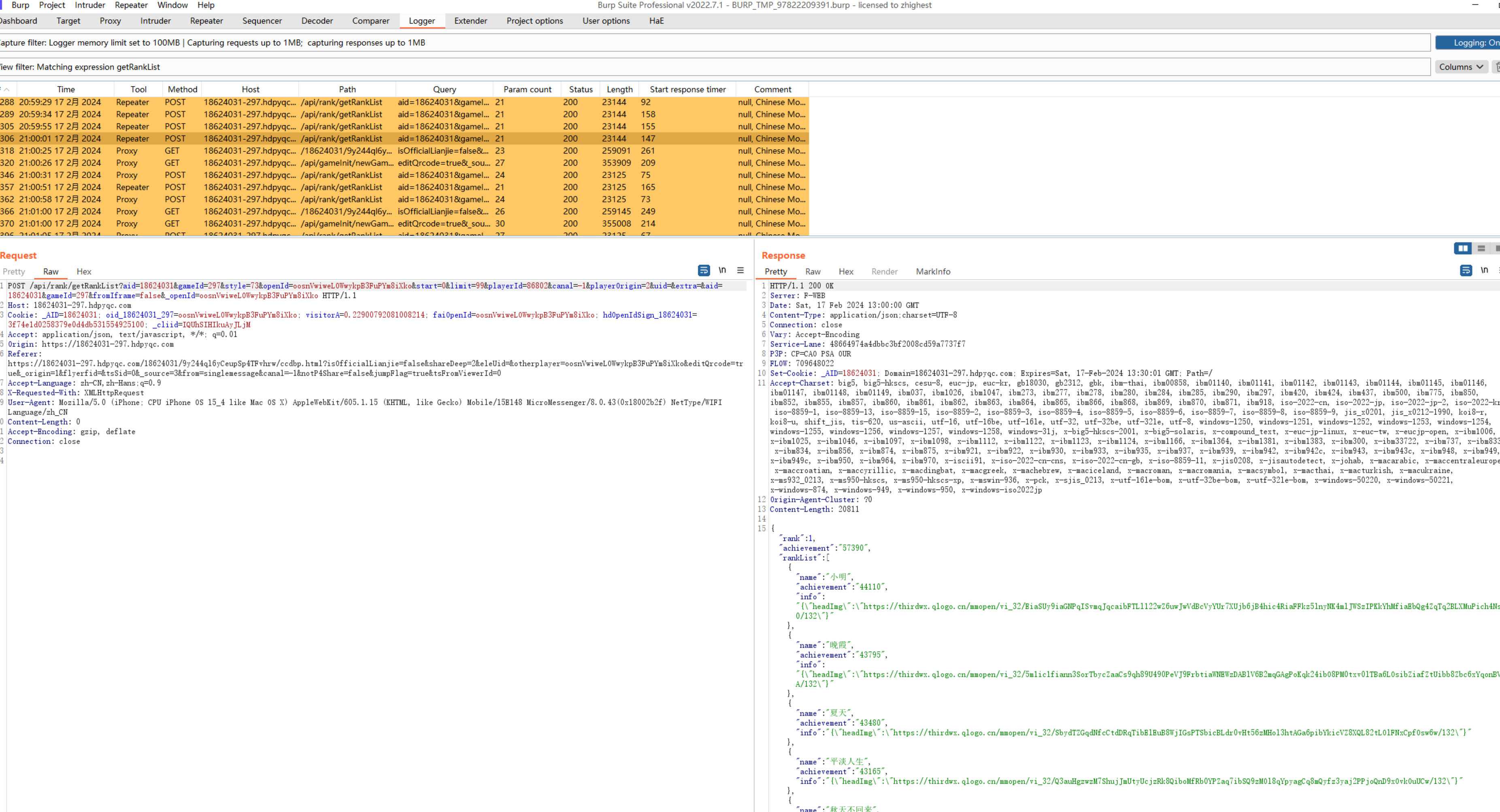Show \n characters in Response panel
Image resolution: width=1500 pixels, height=812 pixels.
(1484, 271)
